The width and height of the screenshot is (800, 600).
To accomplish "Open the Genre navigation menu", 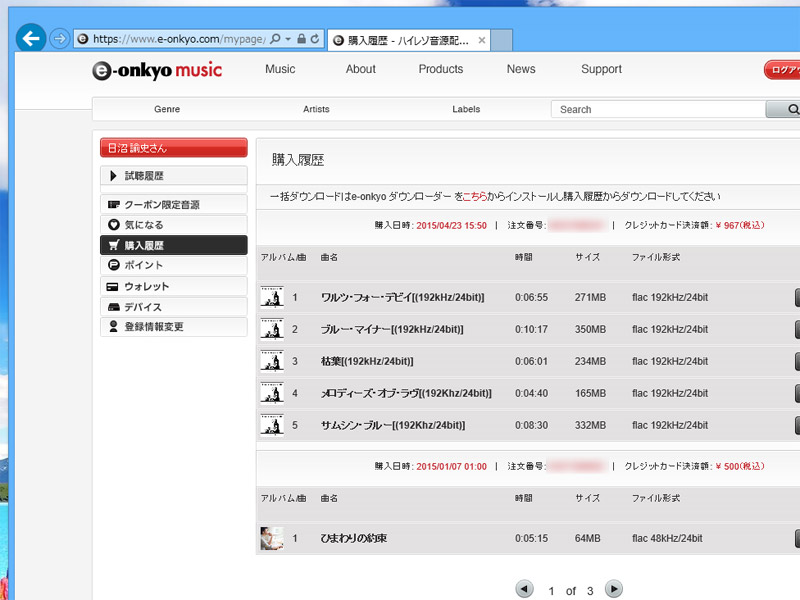I will pos(167,109).
